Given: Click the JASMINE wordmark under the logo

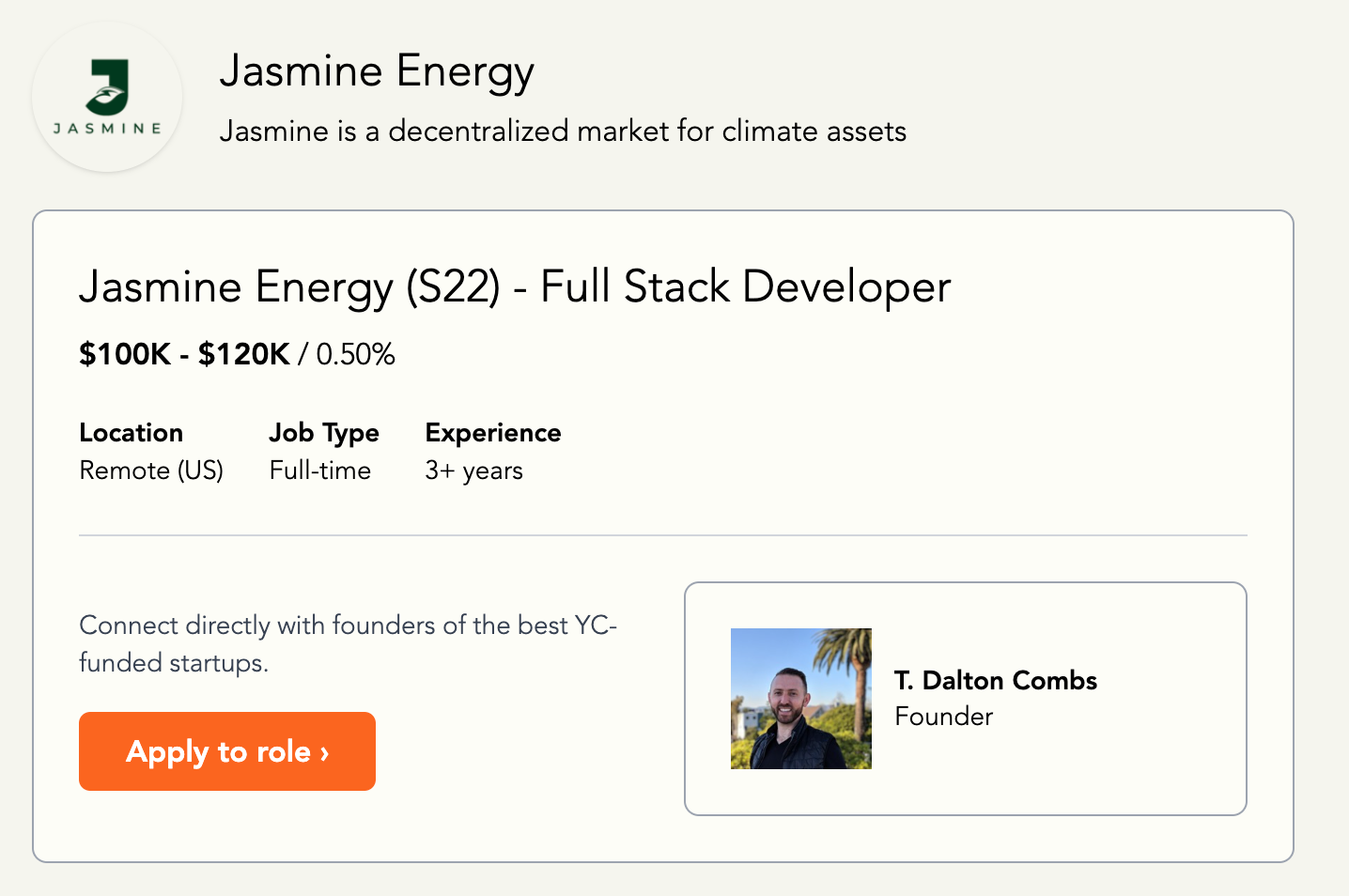Looking at the screenshot, I should click(x=107, y=129).
